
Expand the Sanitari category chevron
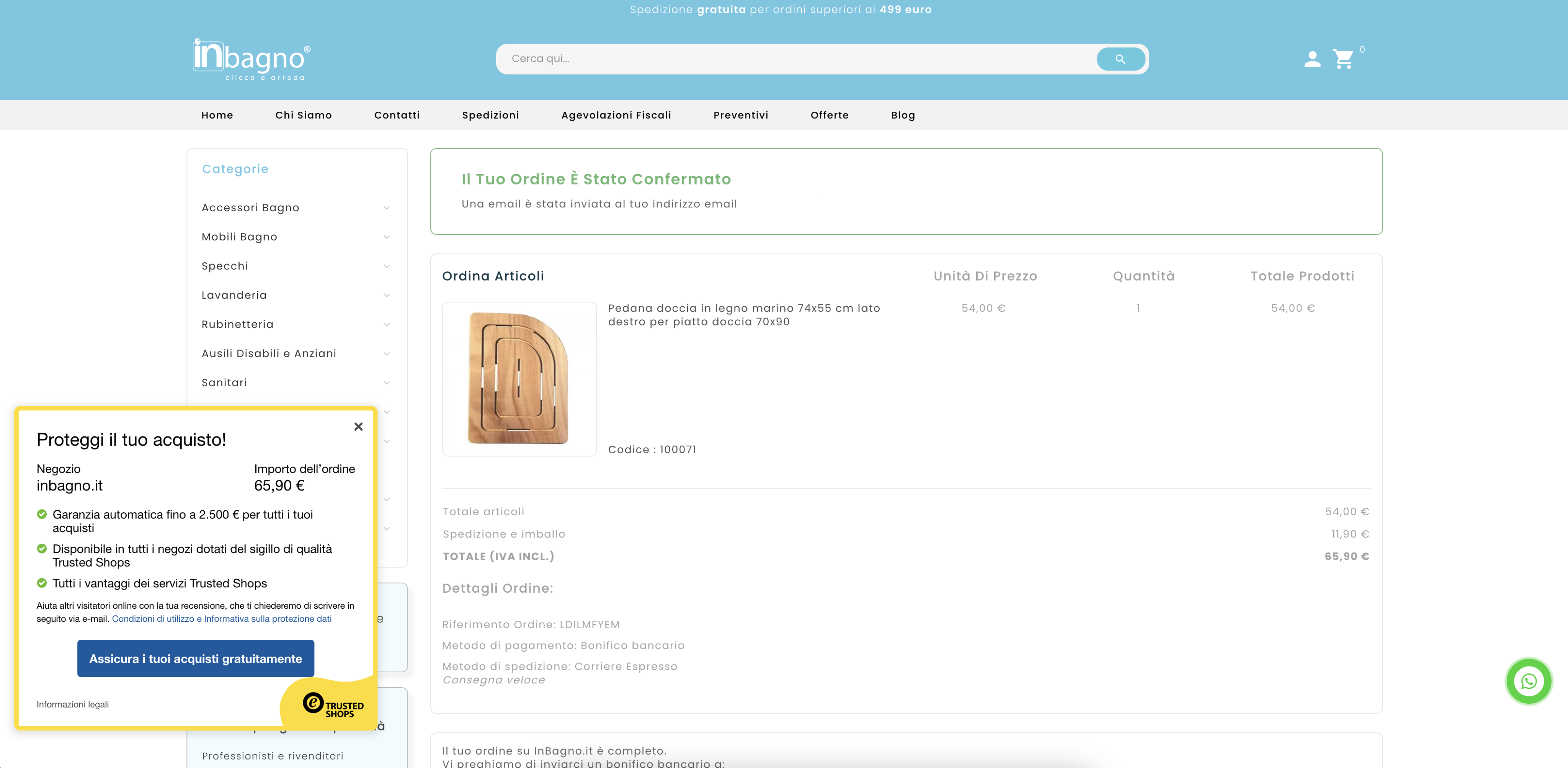tap(387, 383)
